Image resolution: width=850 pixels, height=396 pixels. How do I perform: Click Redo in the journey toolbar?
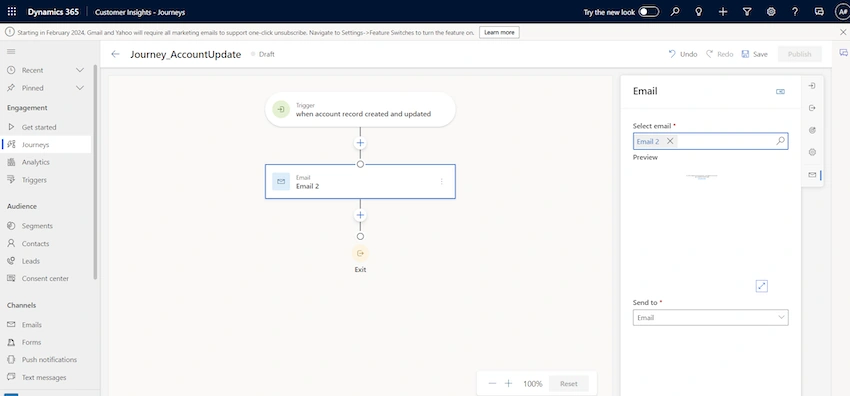(x=719, y=54)
